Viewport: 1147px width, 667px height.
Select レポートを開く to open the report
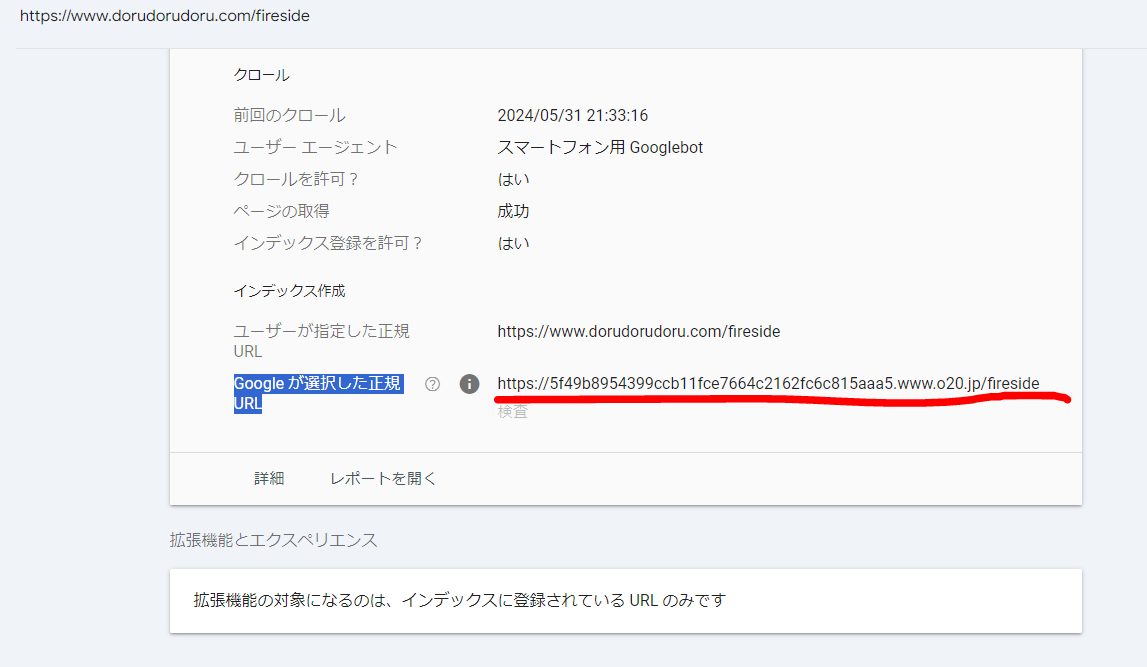383,478
